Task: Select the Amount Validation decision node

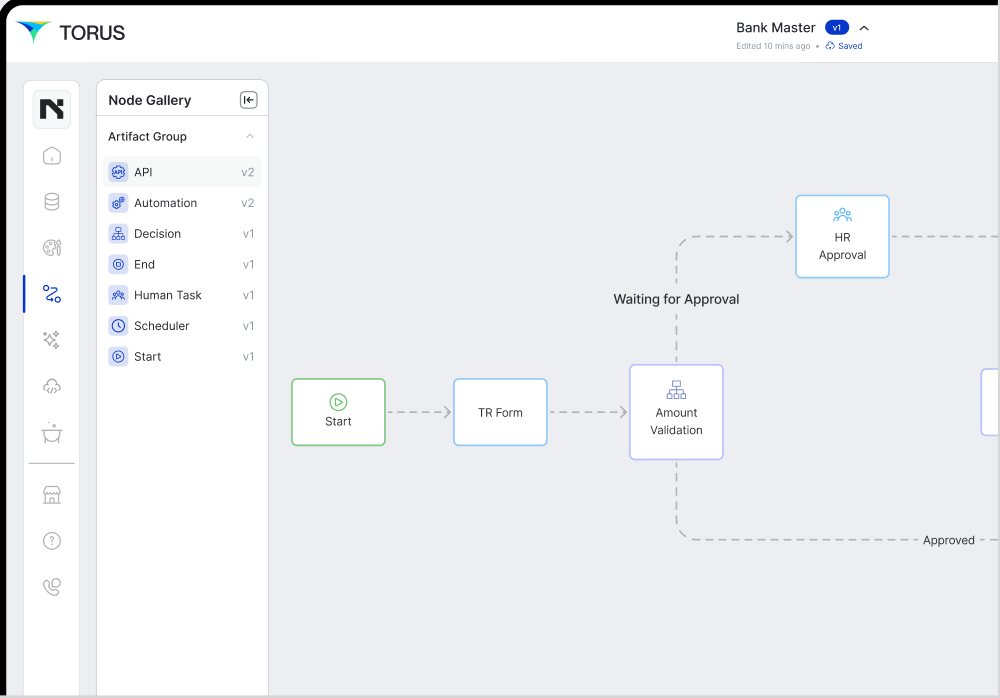Action: pyautogui.click(x=676, y=412)
